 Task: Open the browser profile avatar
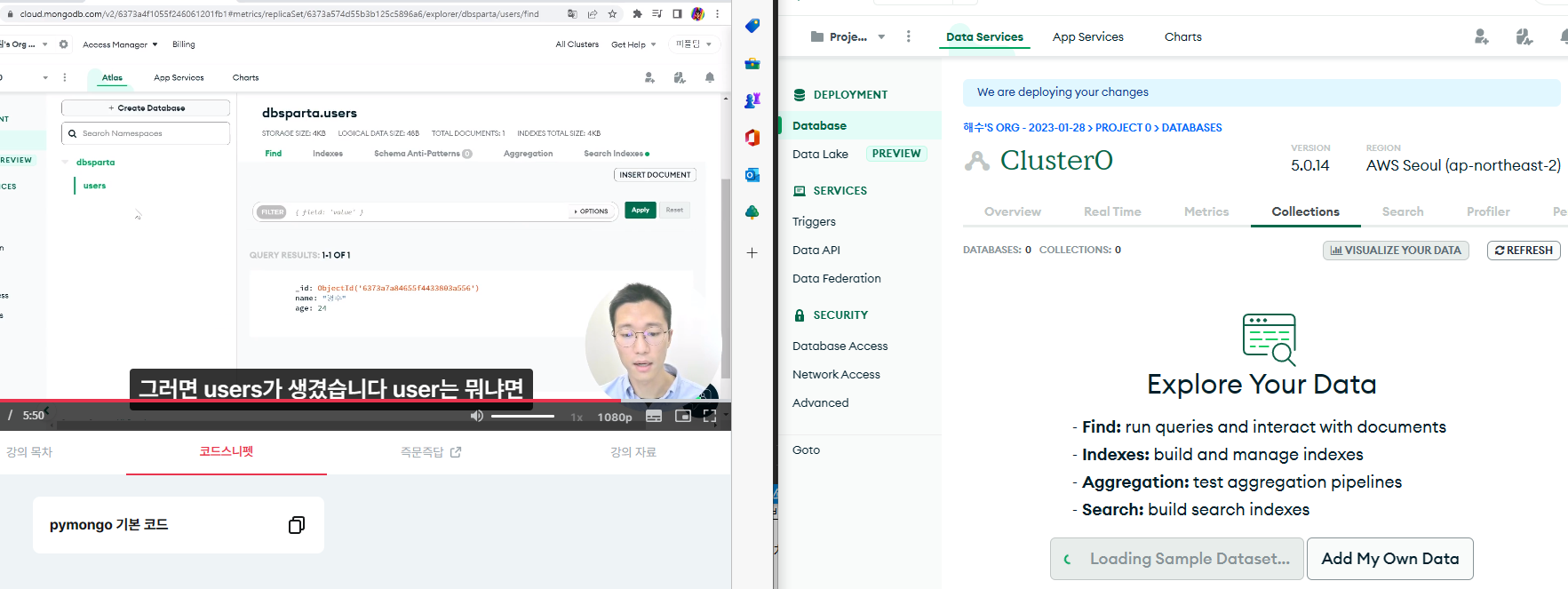click(x=697, y=14)
